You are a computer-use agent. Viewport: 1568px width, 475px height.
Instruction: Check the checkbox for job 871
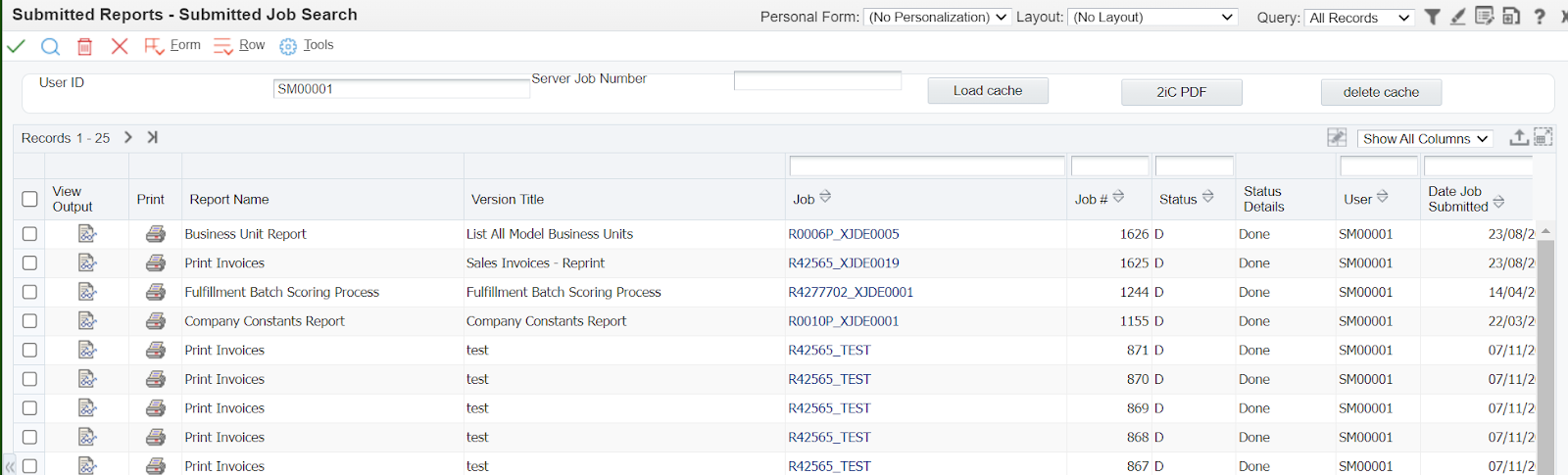[29, 350]
